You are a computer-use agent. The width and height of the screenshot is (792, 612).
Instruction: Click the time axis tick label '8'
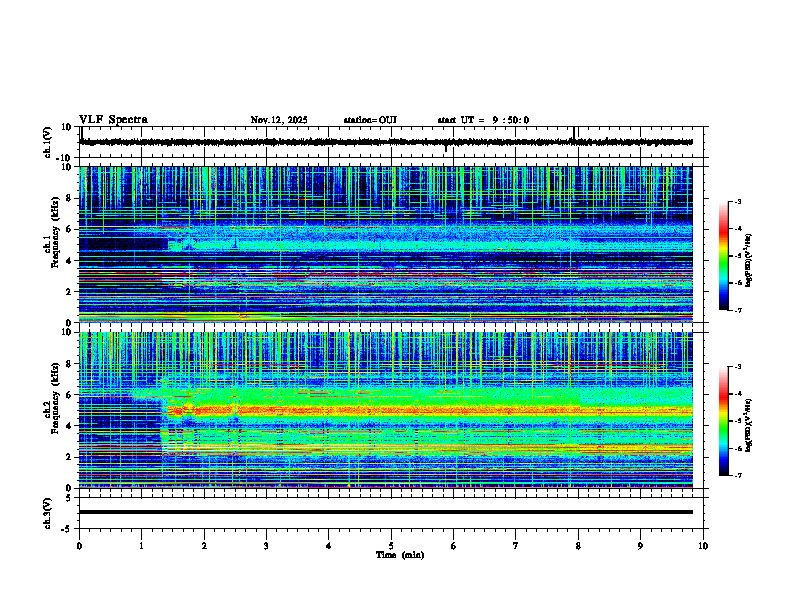point(578,546)
